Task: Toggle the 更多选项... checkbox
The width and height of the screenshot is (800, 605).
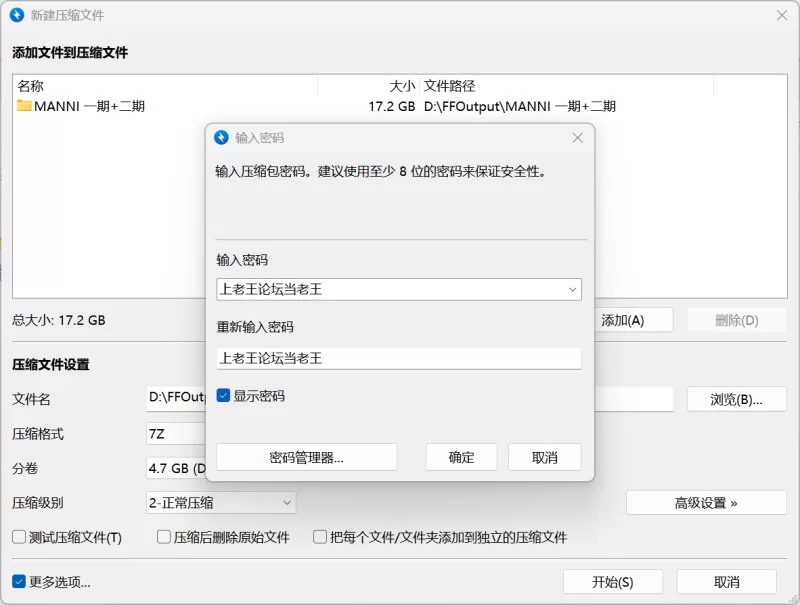Action: click(19, 582)
